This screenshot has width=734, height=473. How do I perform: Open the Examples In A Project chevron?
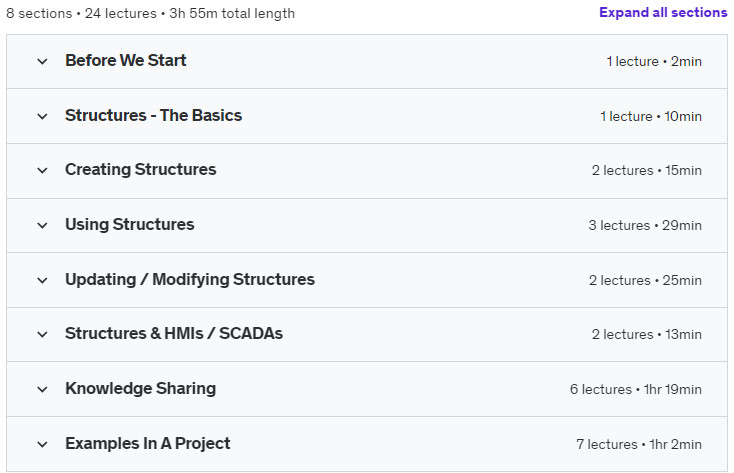(x=42, y=444)
